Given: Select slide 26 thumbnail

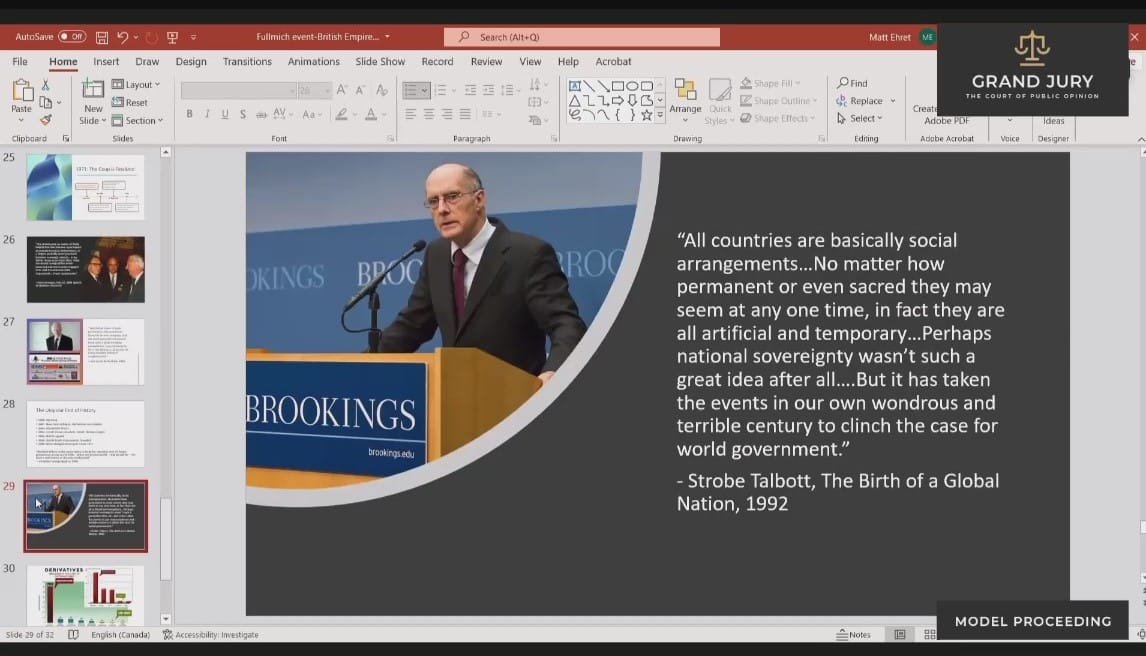Looking at the screenshot, I should [85, 269].
